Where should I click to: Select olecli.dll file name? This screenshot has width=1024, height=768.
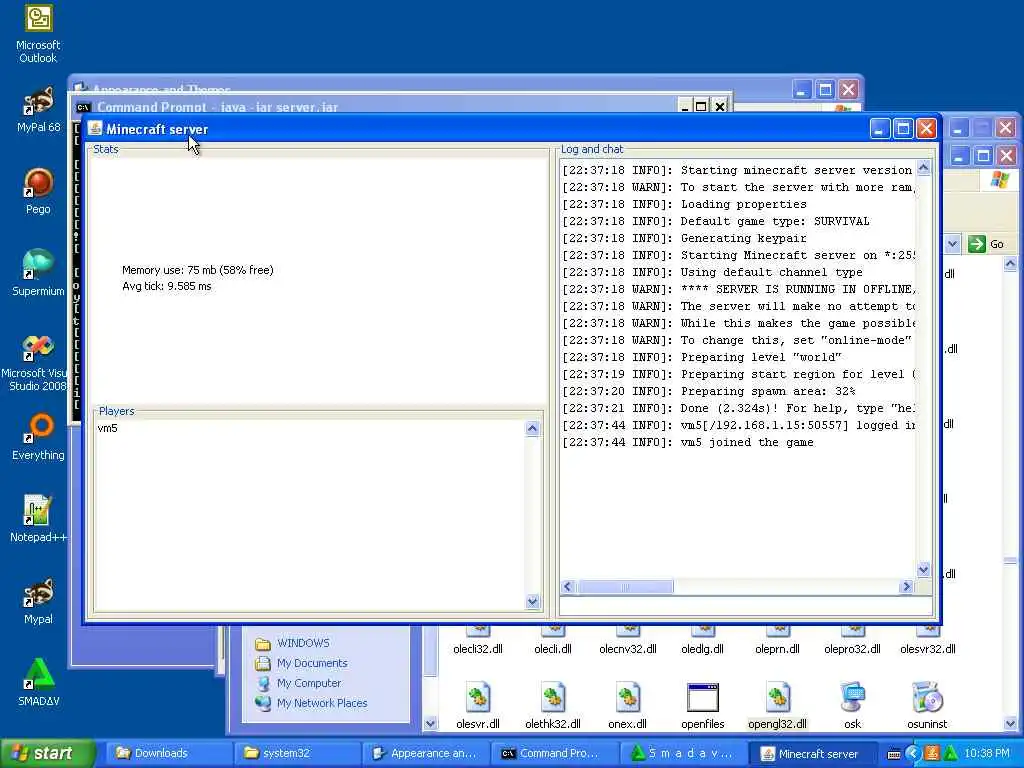(552, 649)
